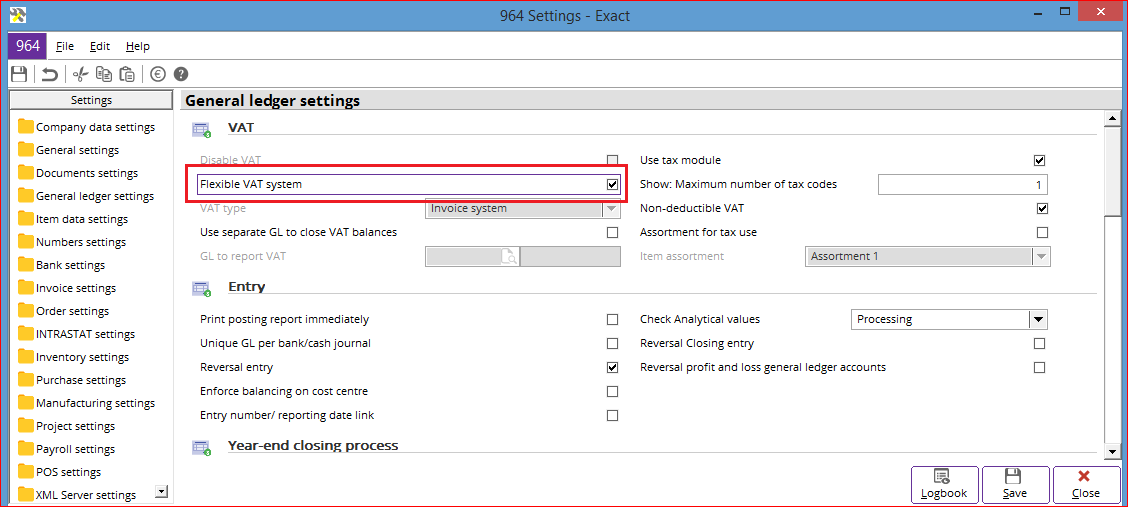Screen dimensions: 1128x507
Task: Click the Paste clipboard toolbar icon
Action: point(127,74)
